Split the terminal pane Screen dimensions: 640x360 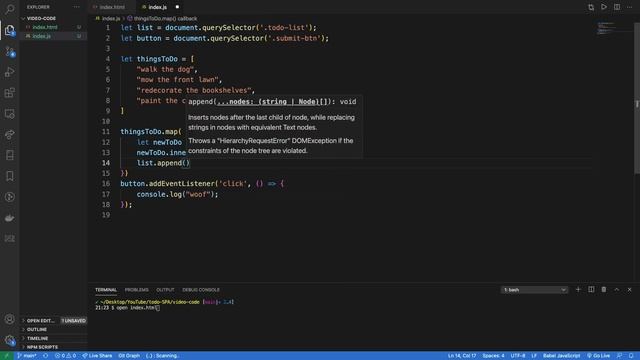[591, 289]
